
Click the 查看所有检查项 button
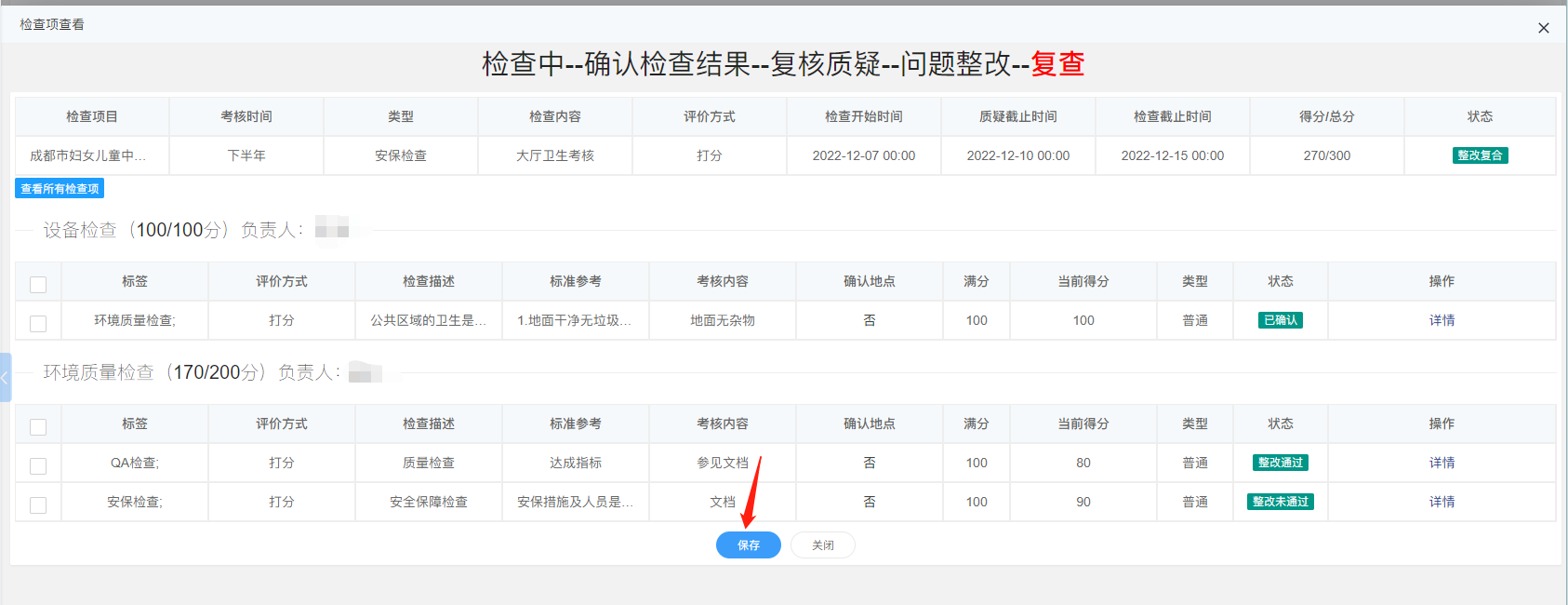click(60, 188)
